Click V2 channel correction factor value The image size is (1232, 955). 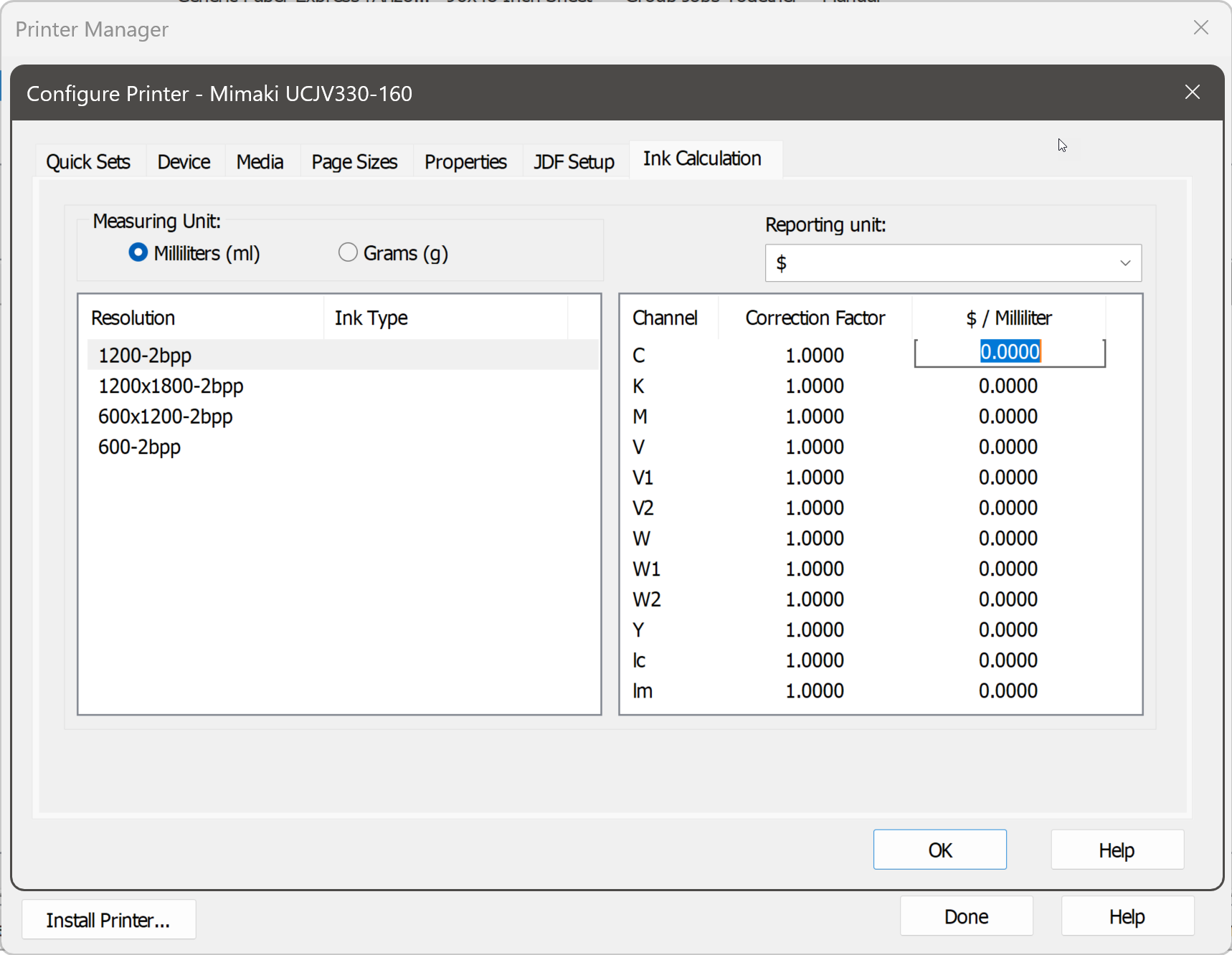[x=815, y=508]
